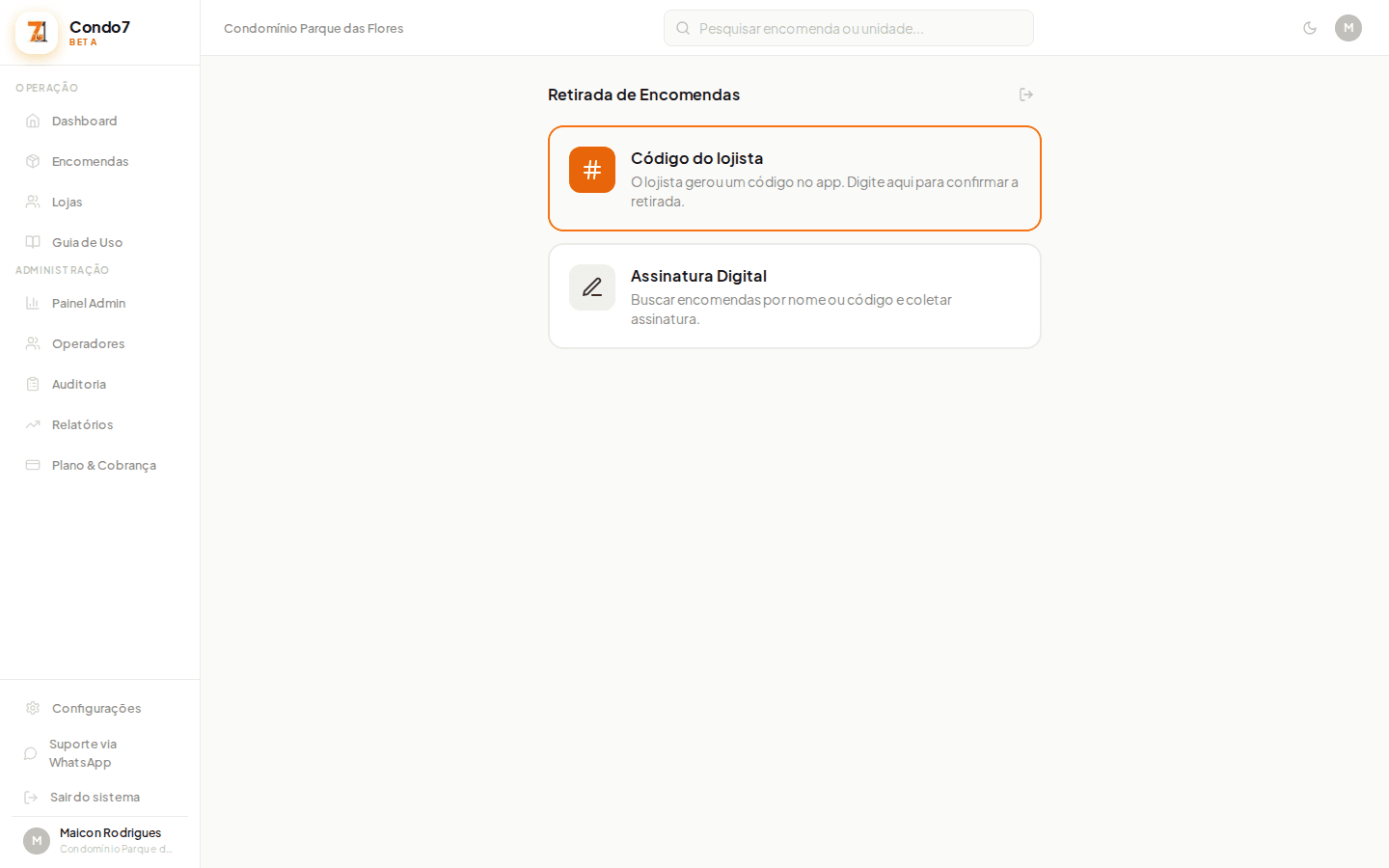Click the pen signature icon
1389x868 pixels.
tap(592, 287)
